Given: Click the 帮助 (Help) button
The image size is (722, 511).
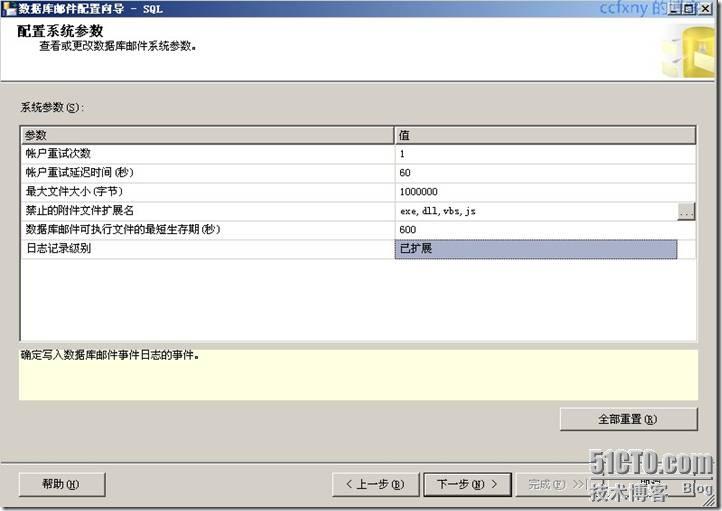Looking at the screenshot, I should tap(62, 484).
